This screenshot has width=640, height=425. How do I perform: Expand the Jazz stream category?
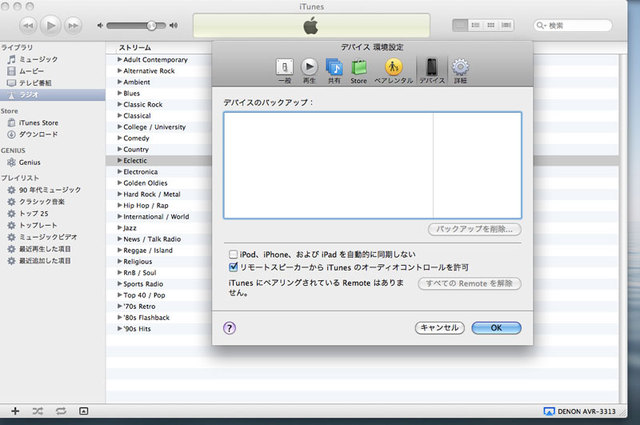tap(120, 228)
